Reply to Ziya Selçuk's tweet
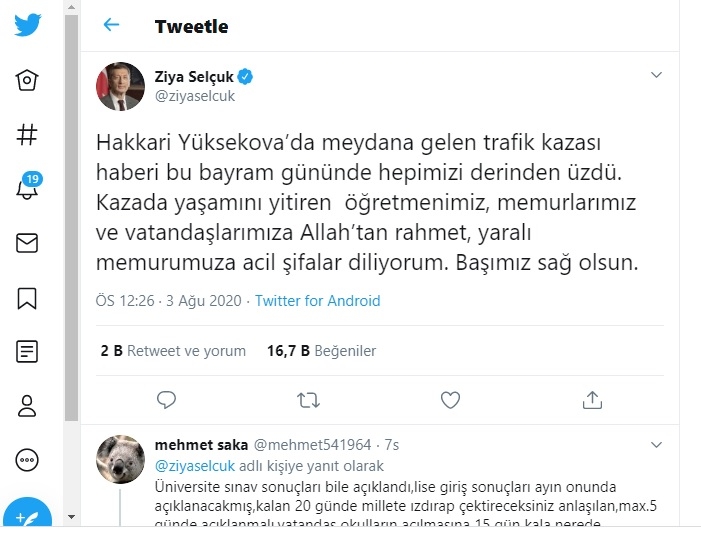The height and width of the screenshot is (533, 701). 167,400
